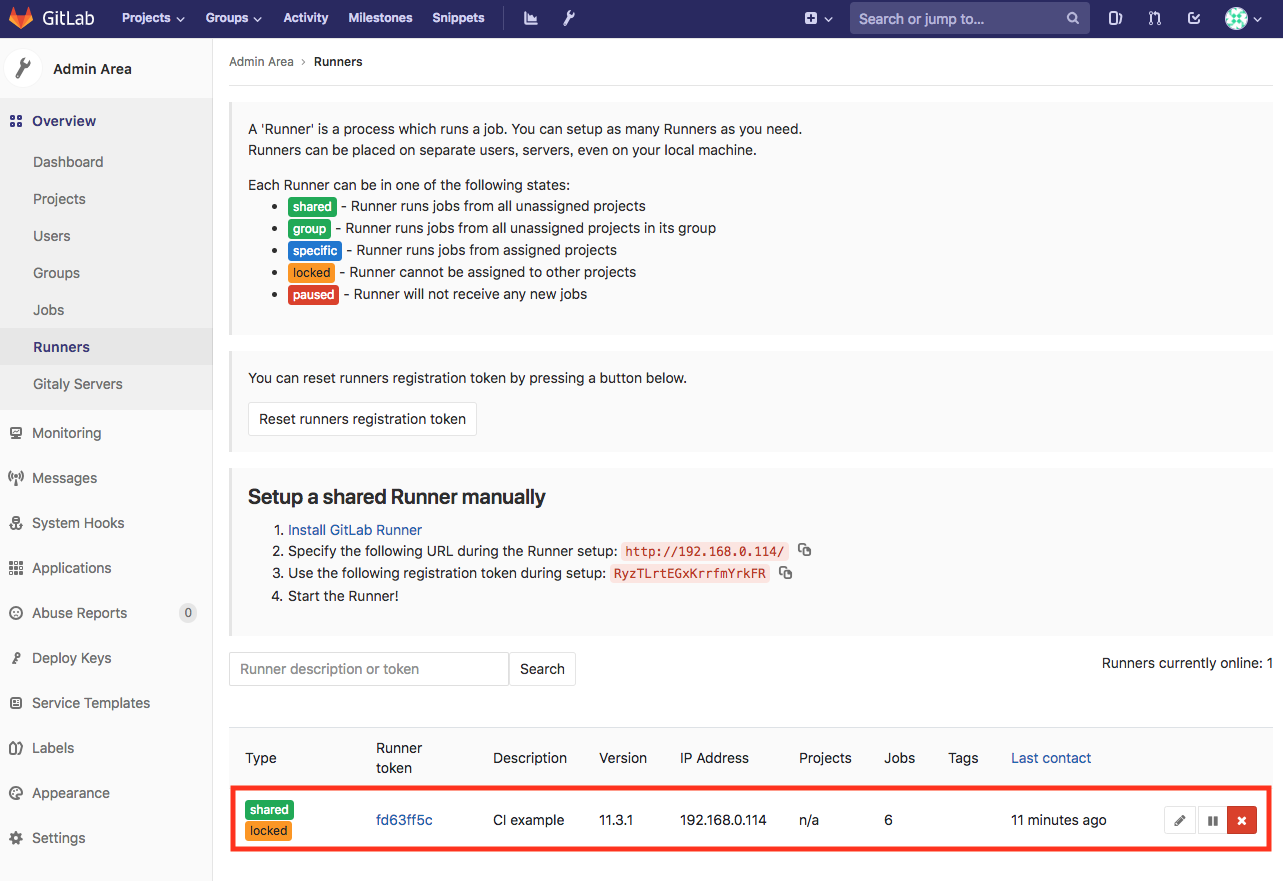Image resolution: width=1283 pixels, height=881 pixels.
Task: Expand the new item plus dropdown
Action: (818, 18)
